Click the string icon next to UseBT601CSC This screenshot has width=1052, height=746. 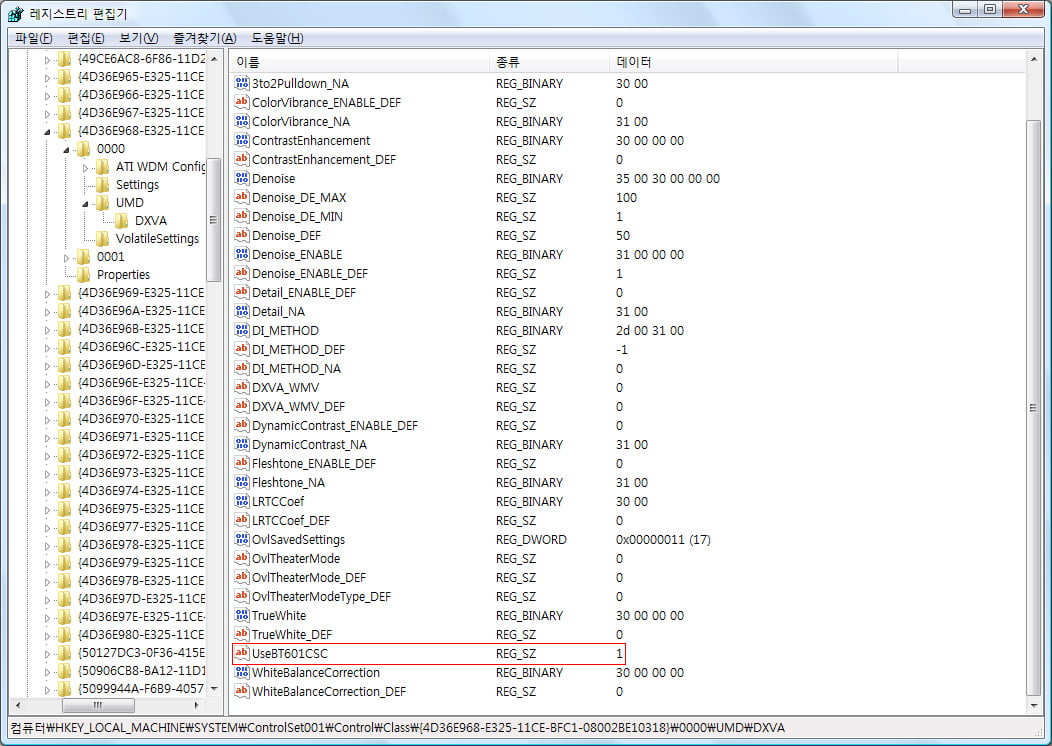point(241,653)
